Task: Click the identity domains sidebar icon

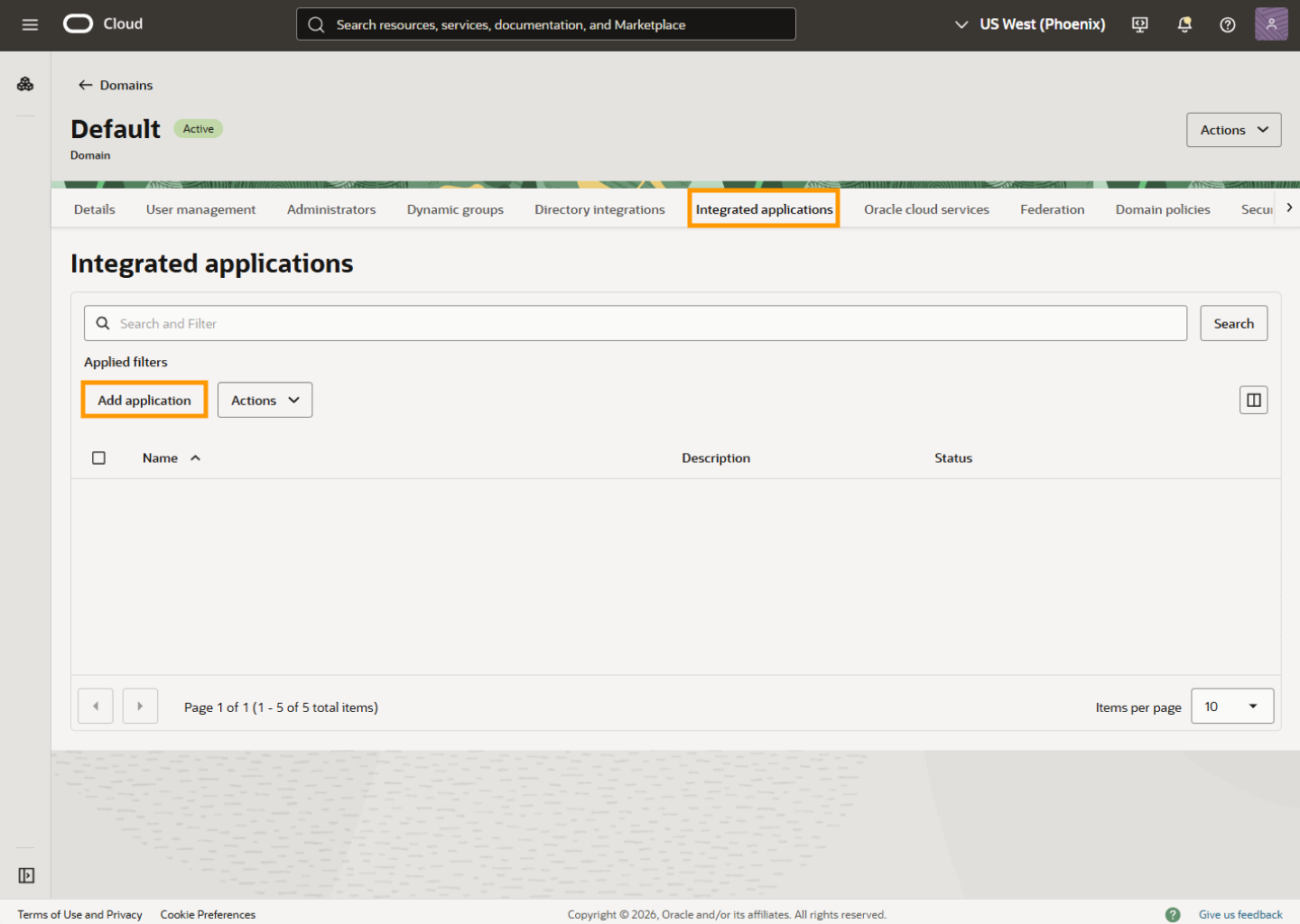Action: [25, 84]
